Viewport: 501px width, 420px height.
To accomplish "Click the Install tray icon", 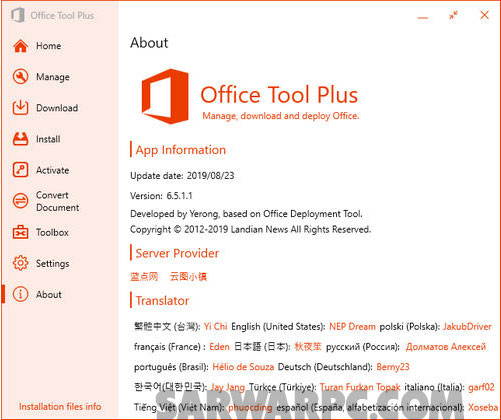I will [x=20, y=139].
